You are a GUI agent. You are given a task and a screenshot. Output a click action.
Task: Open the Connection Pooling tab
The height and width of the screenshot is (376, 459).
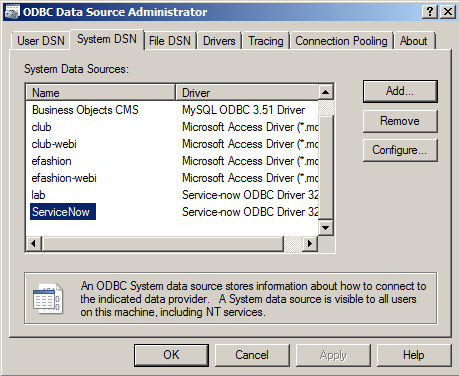click(341, 41)
